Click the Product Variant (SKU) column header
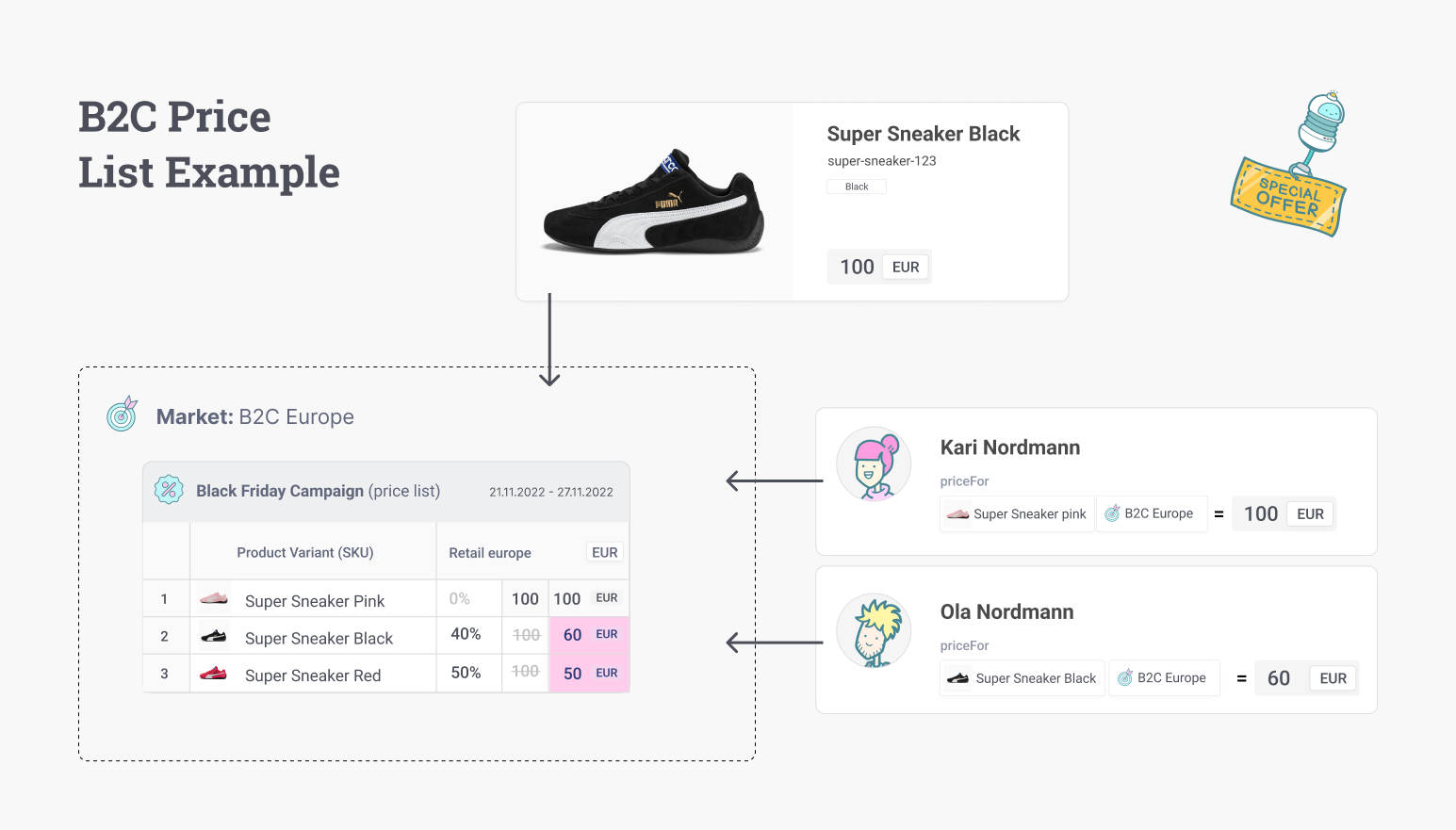Screen dimensions: 1456x830 click(x=305, y=553)
